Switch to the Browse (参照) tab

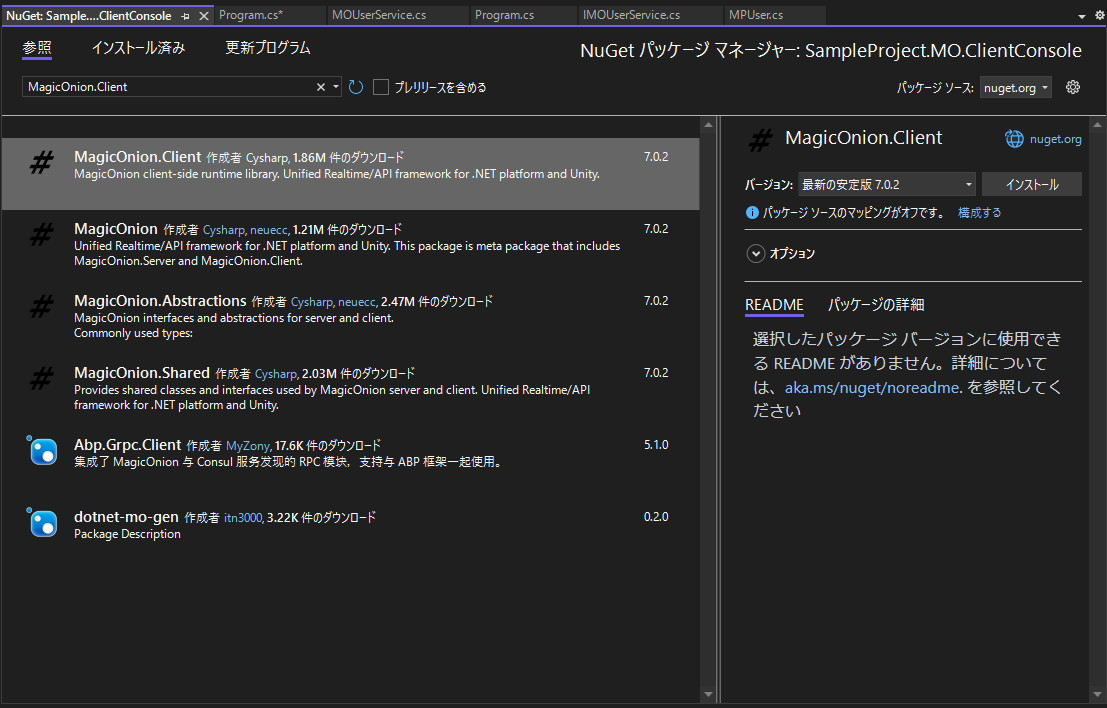pyautogui.click(x=37, y=48)
